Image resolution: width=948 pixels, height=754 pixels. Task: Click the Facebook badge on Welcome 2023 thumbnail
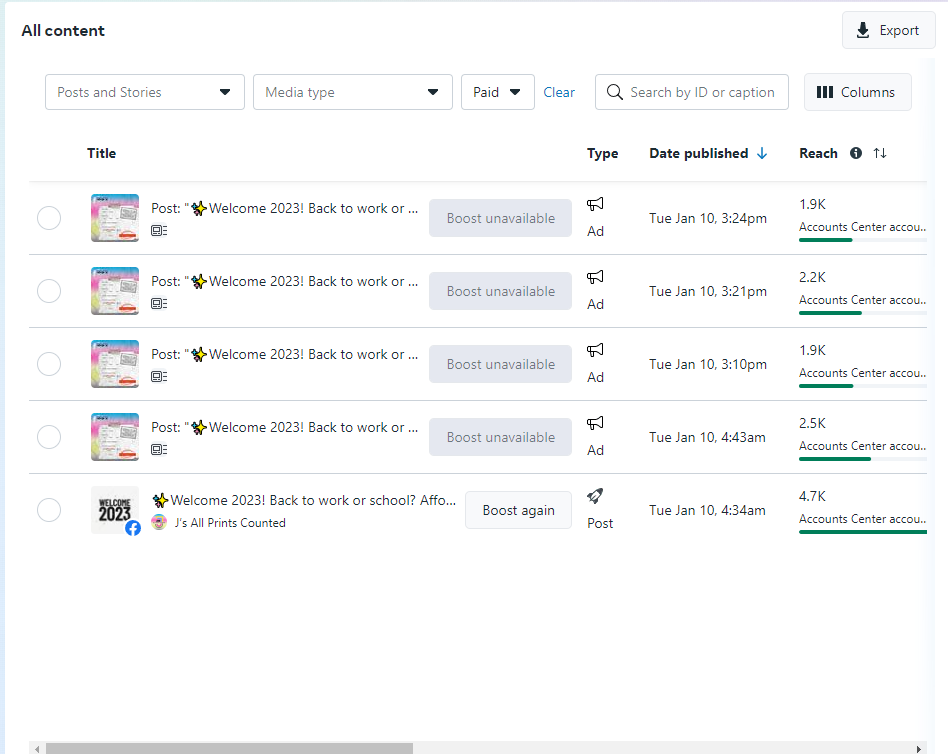pos(133,528)
